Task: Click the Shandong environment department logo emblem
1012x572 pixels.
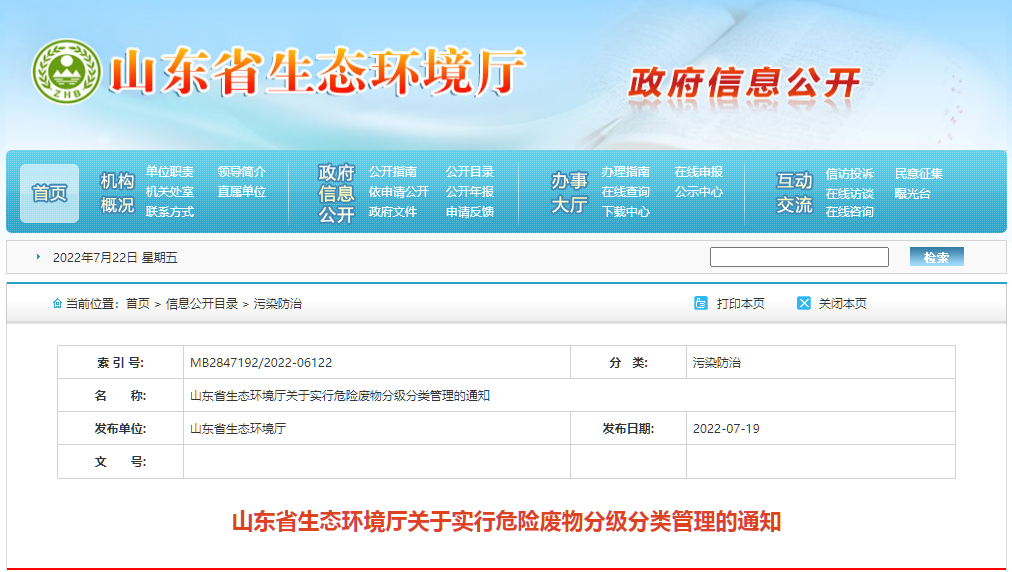Action: 67,73
